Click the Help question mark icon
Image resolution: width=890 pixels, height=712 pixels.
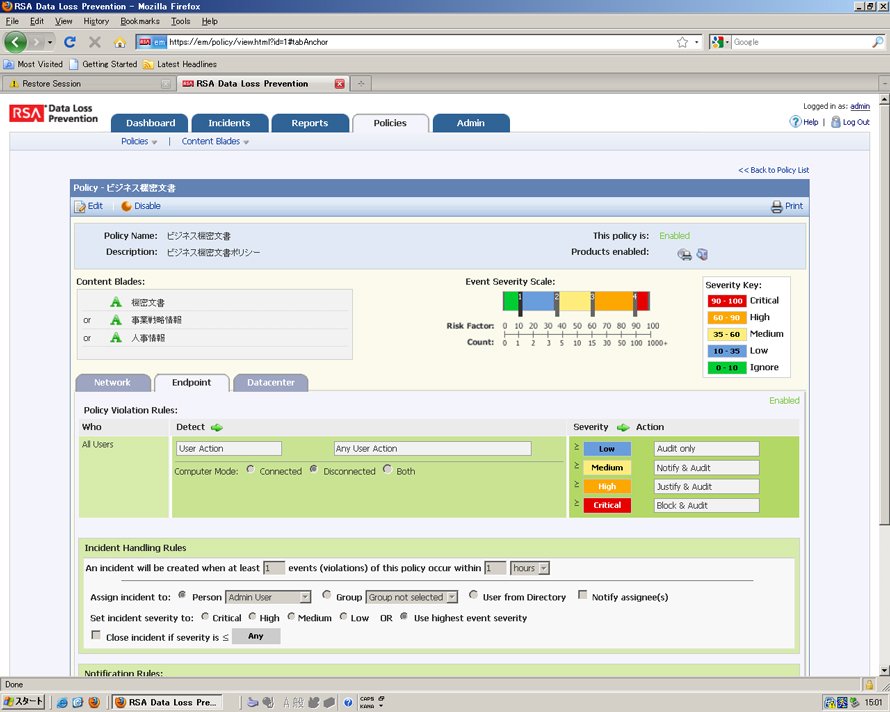point(795,122)
